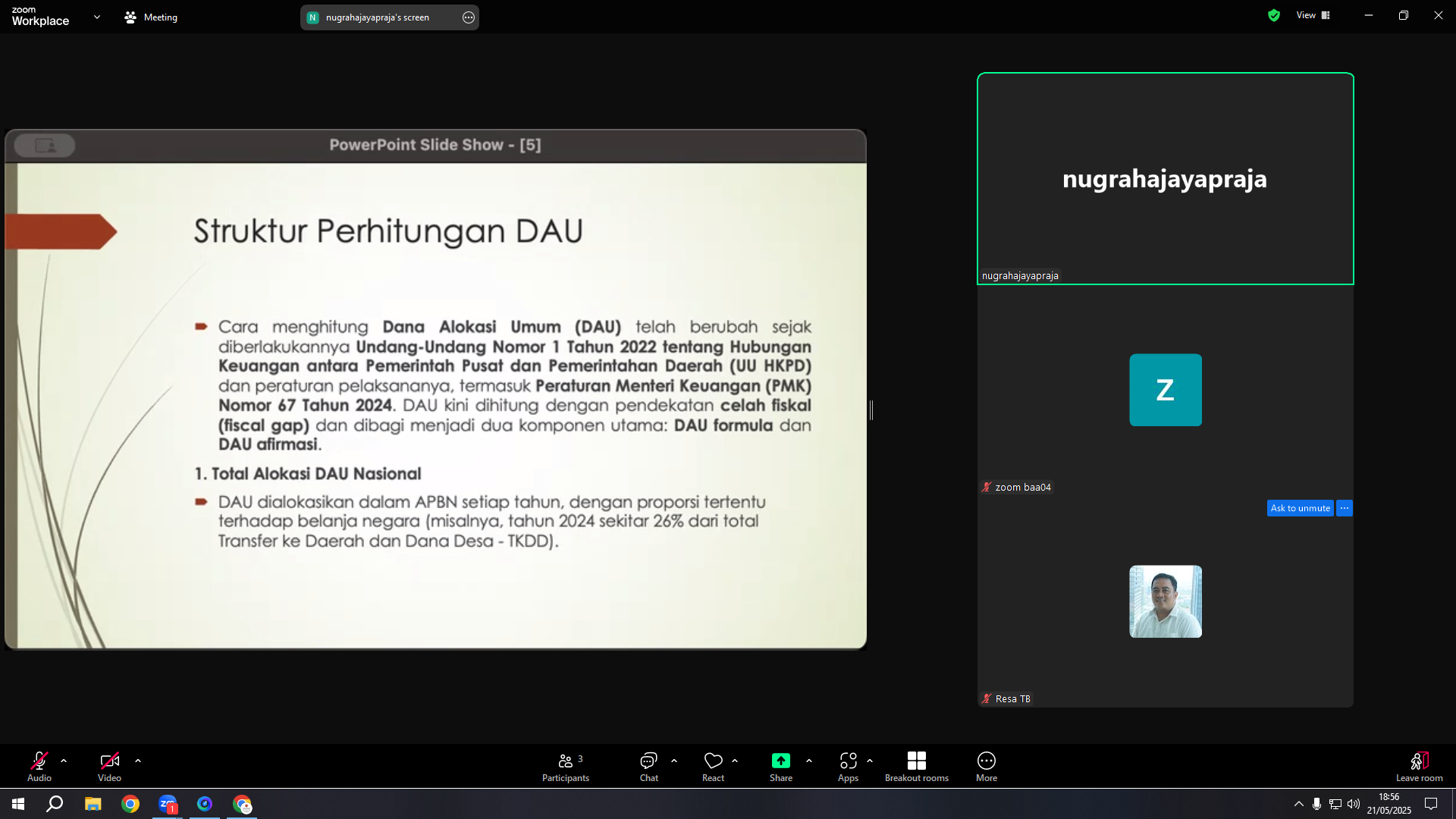
Task: Expand audio options arrow beside Audio
Action: tap(64, 761)
